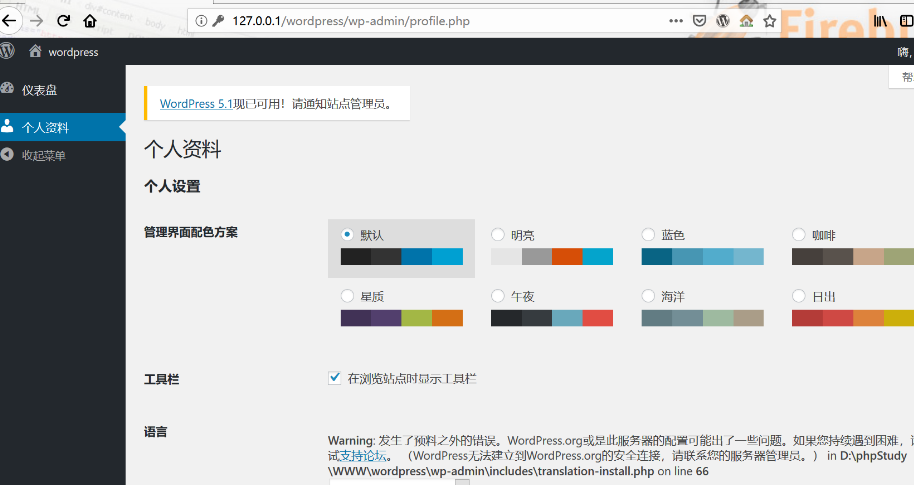Click the 海洋 scheme color palette
Image resolution: width=914 pixels, height=485 pixels.
pos(702,318)
